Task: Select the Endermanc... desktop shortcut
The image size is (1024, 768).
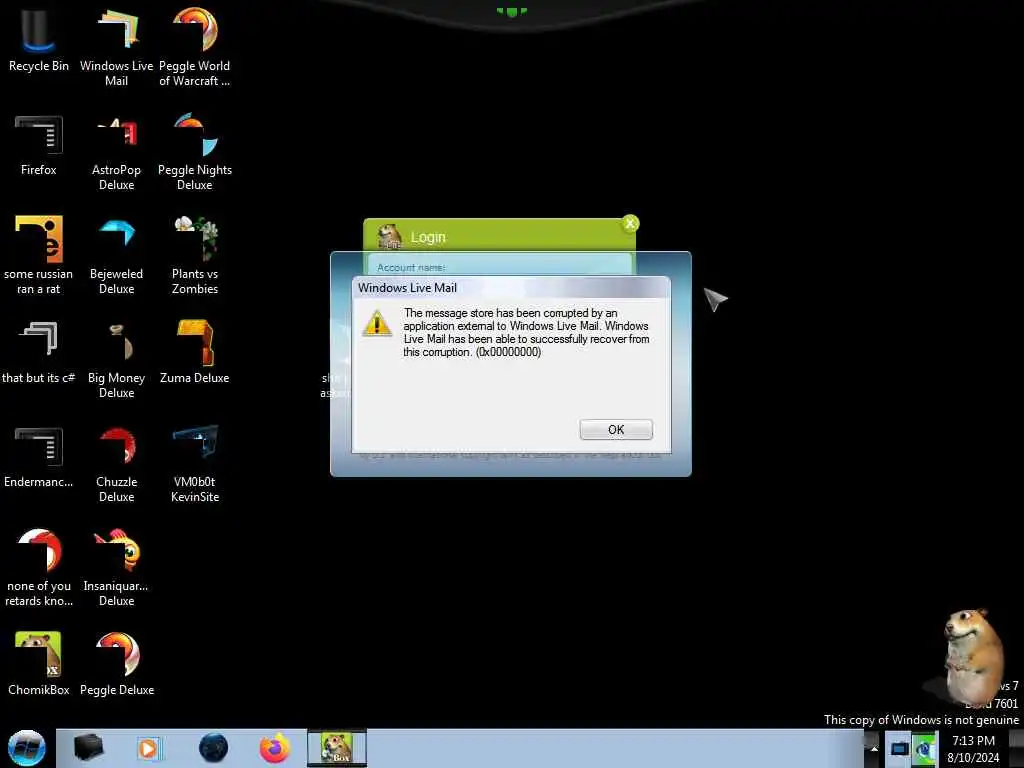Action: [x=39, y=456]
